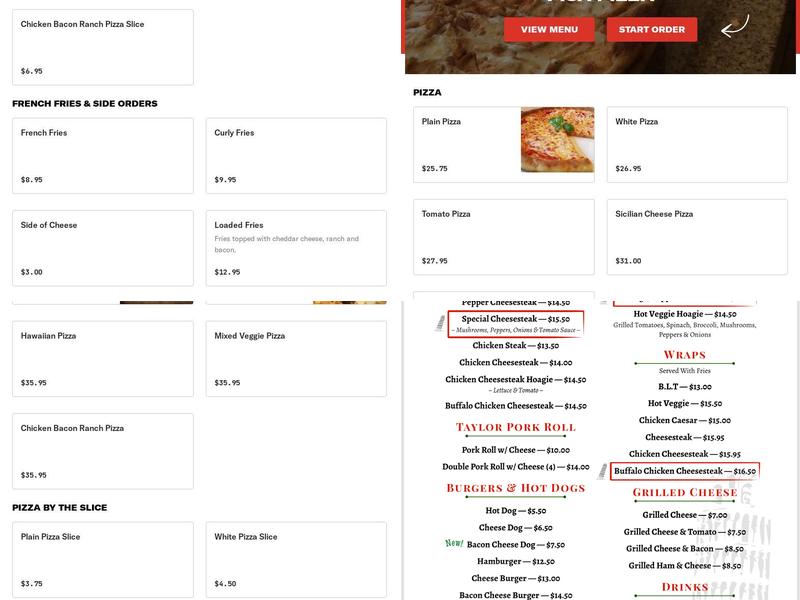Click the boxed Buffalo Chicken Cheesesteak wrap
The height and width of the screenshot is (600, 800).
pyautogui.click(x=685, y=471)
